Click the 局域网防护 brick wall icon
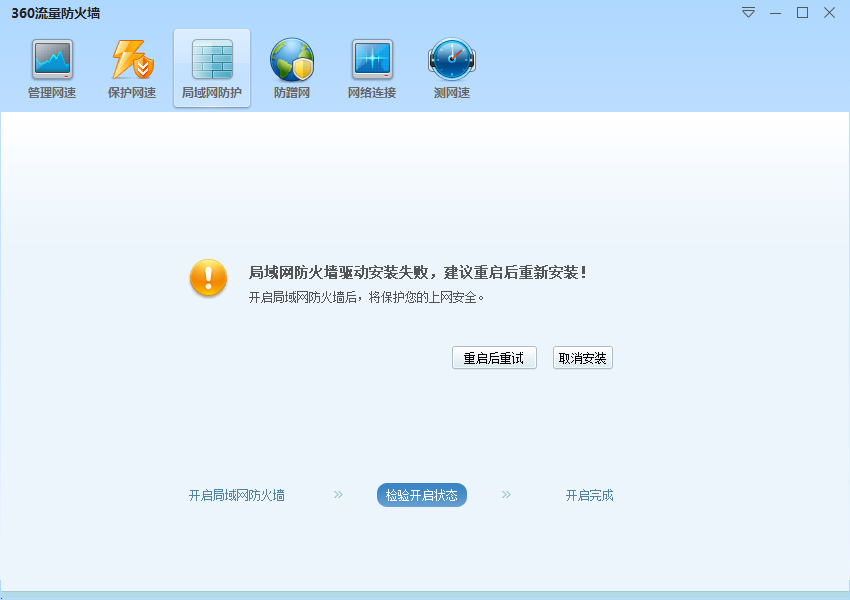Image resolution: width=850 pixels, height=600 pixels. coord(211,61)
